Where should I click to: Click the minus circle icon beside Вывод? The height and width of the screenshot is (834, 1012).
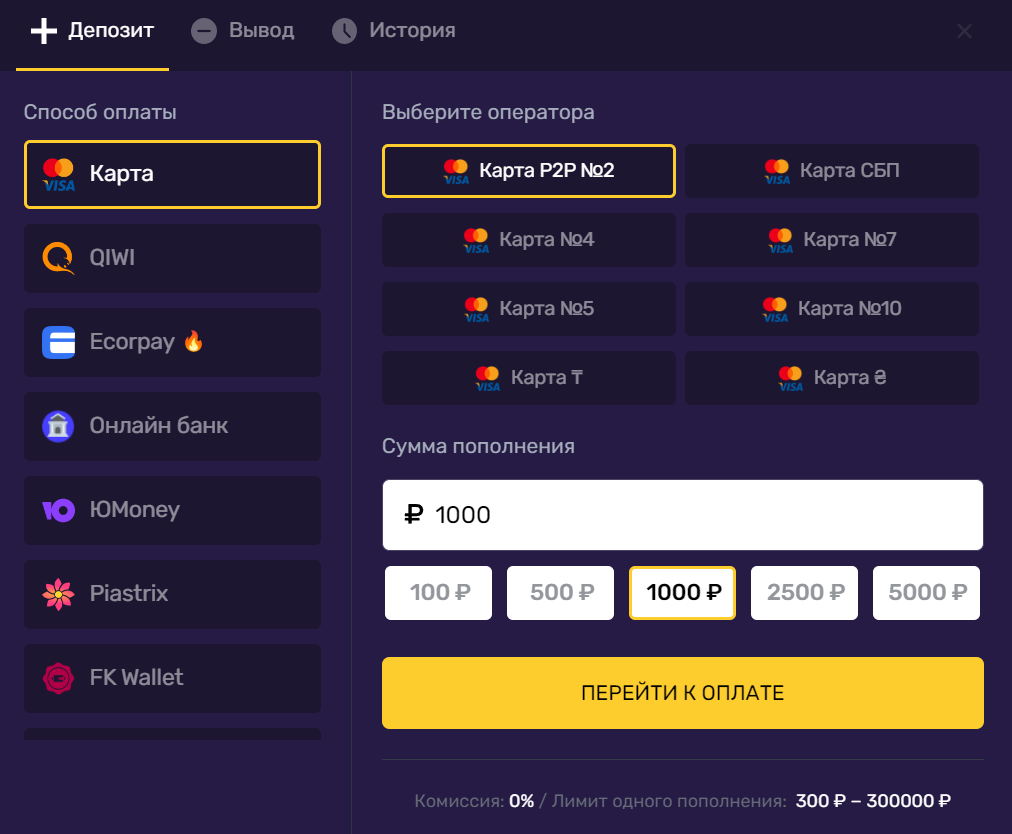tap(204, 31)
